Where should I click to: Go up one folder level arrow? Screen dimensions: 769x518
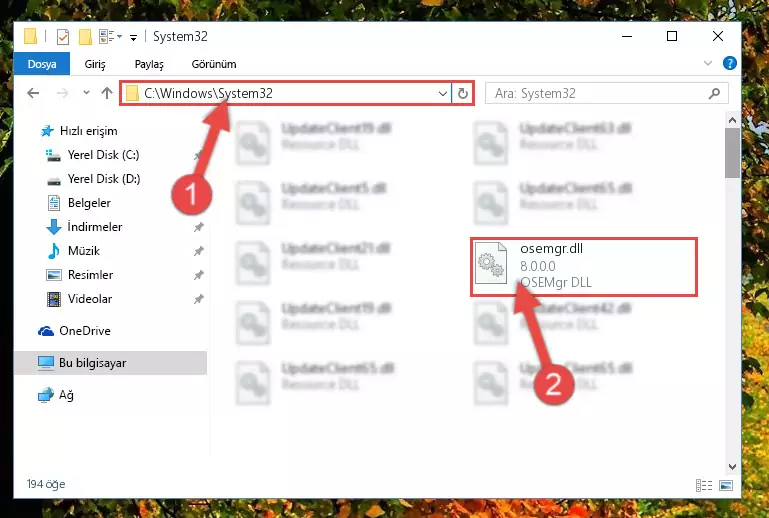107,93
